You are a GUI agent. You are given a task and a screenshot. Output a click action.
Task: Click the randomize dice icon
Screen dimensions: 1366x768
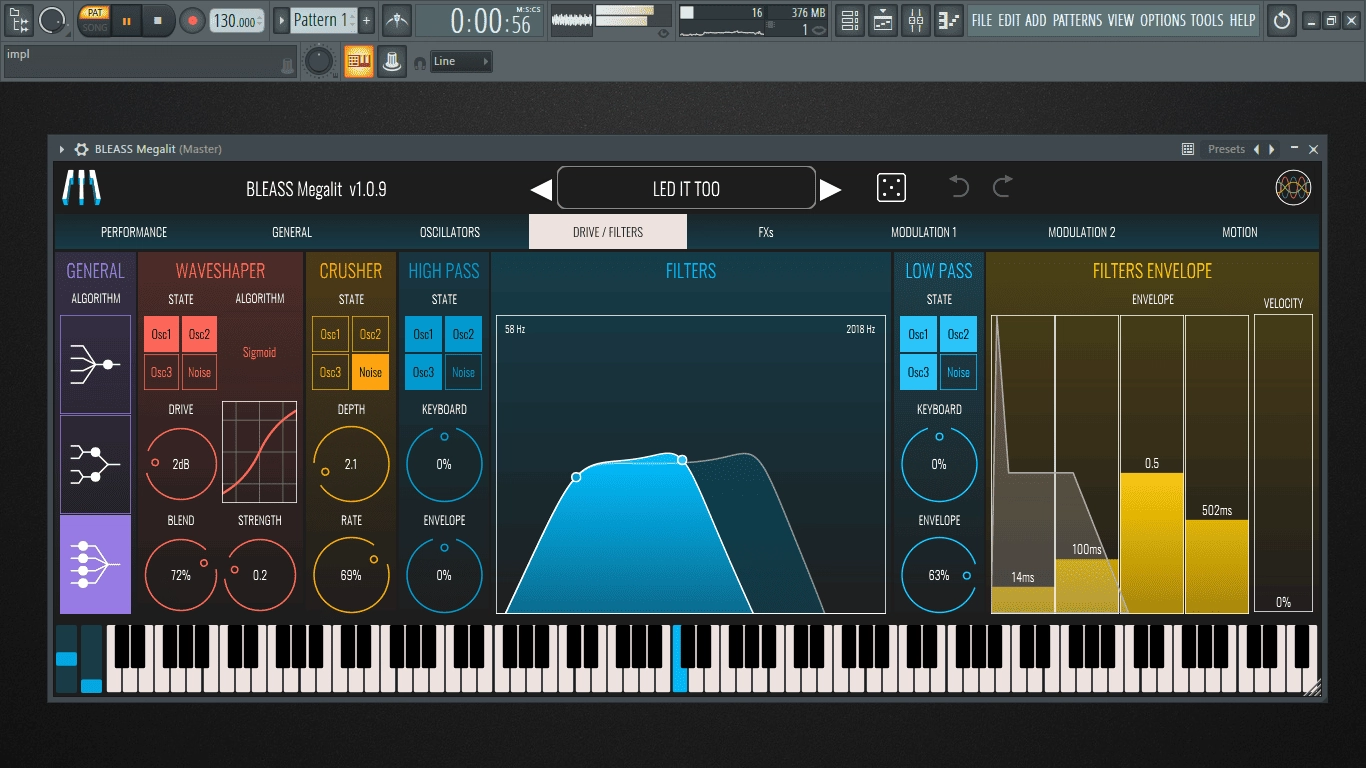coord(891,188)
